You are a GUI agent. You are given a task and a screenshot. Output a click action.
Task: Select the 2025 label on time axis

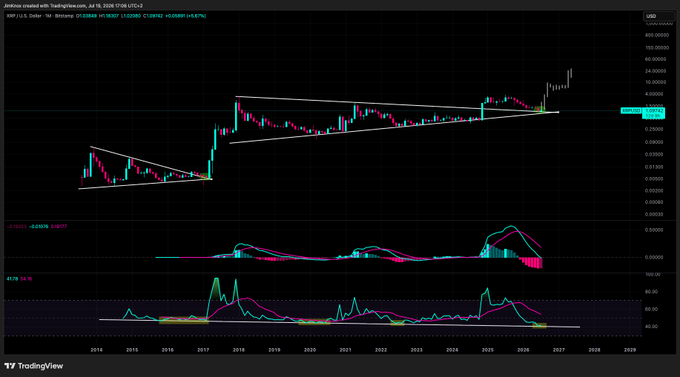[x=487, y=350]
